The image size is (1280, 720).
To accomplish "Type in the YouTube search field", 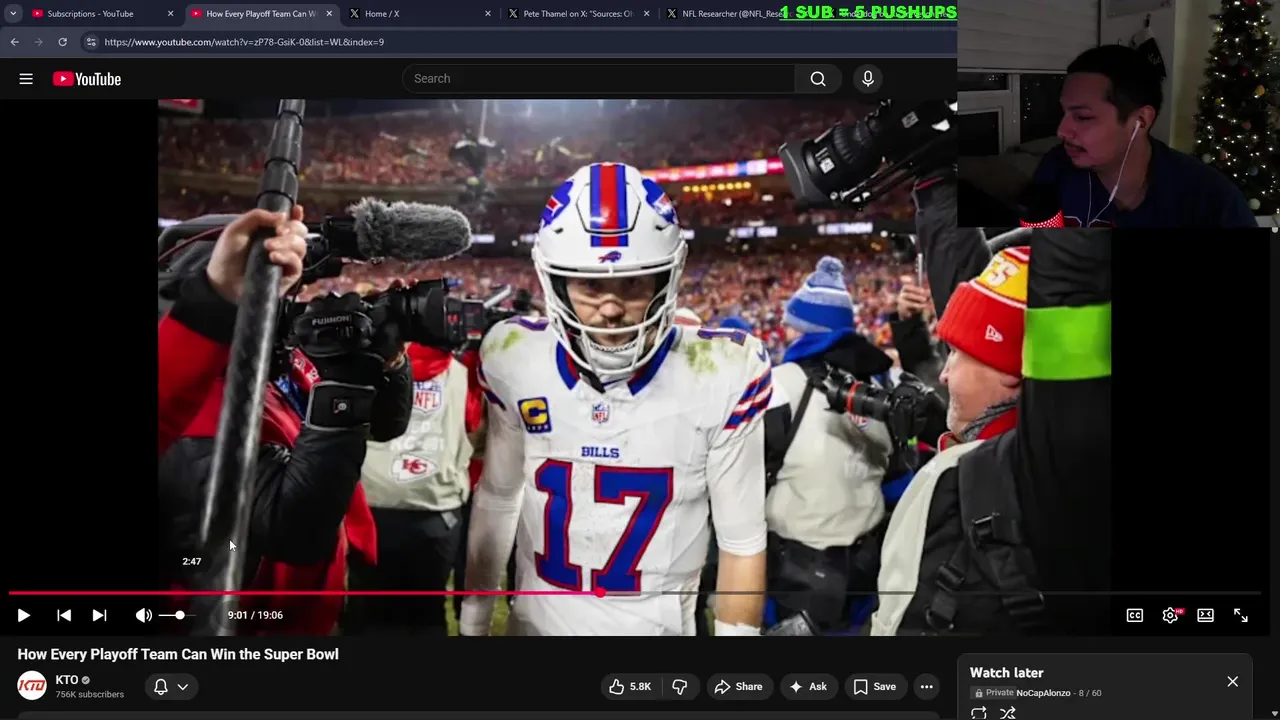I will coord(598,79).
